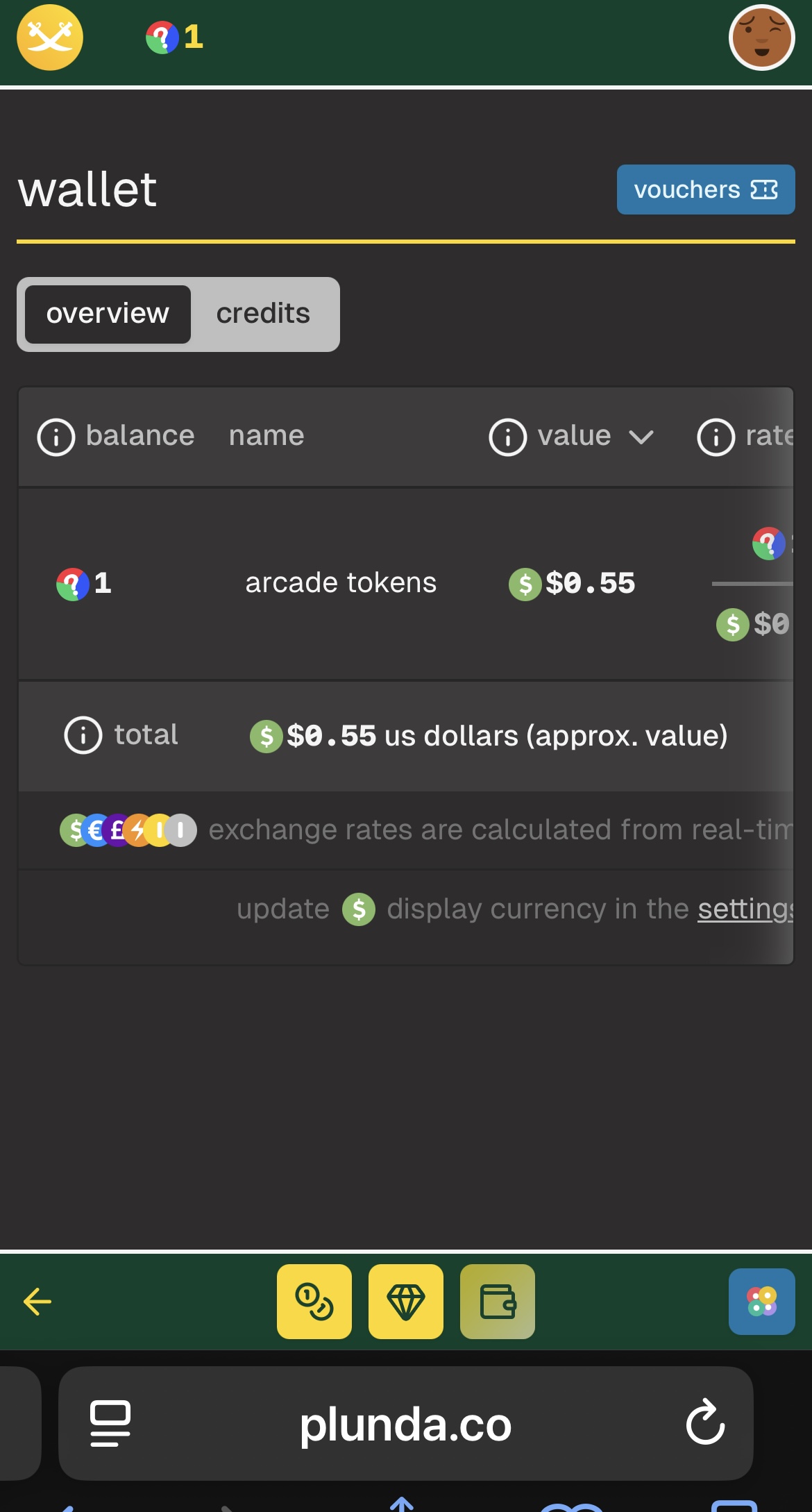Tap the crossed swords logo icon
Viewport: 812px width, 1512px height.
[x=50, y=37]
